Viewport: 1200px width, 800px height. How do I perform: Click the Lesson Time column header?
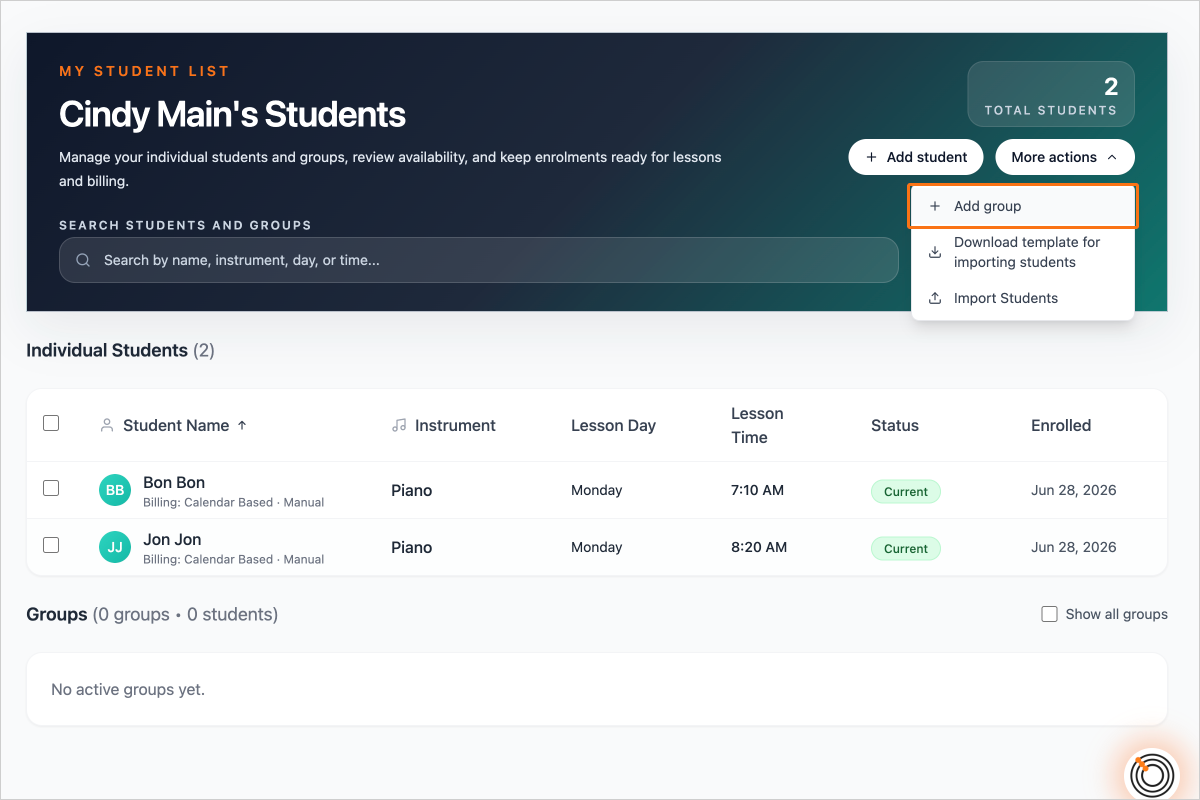coord(757,425)
